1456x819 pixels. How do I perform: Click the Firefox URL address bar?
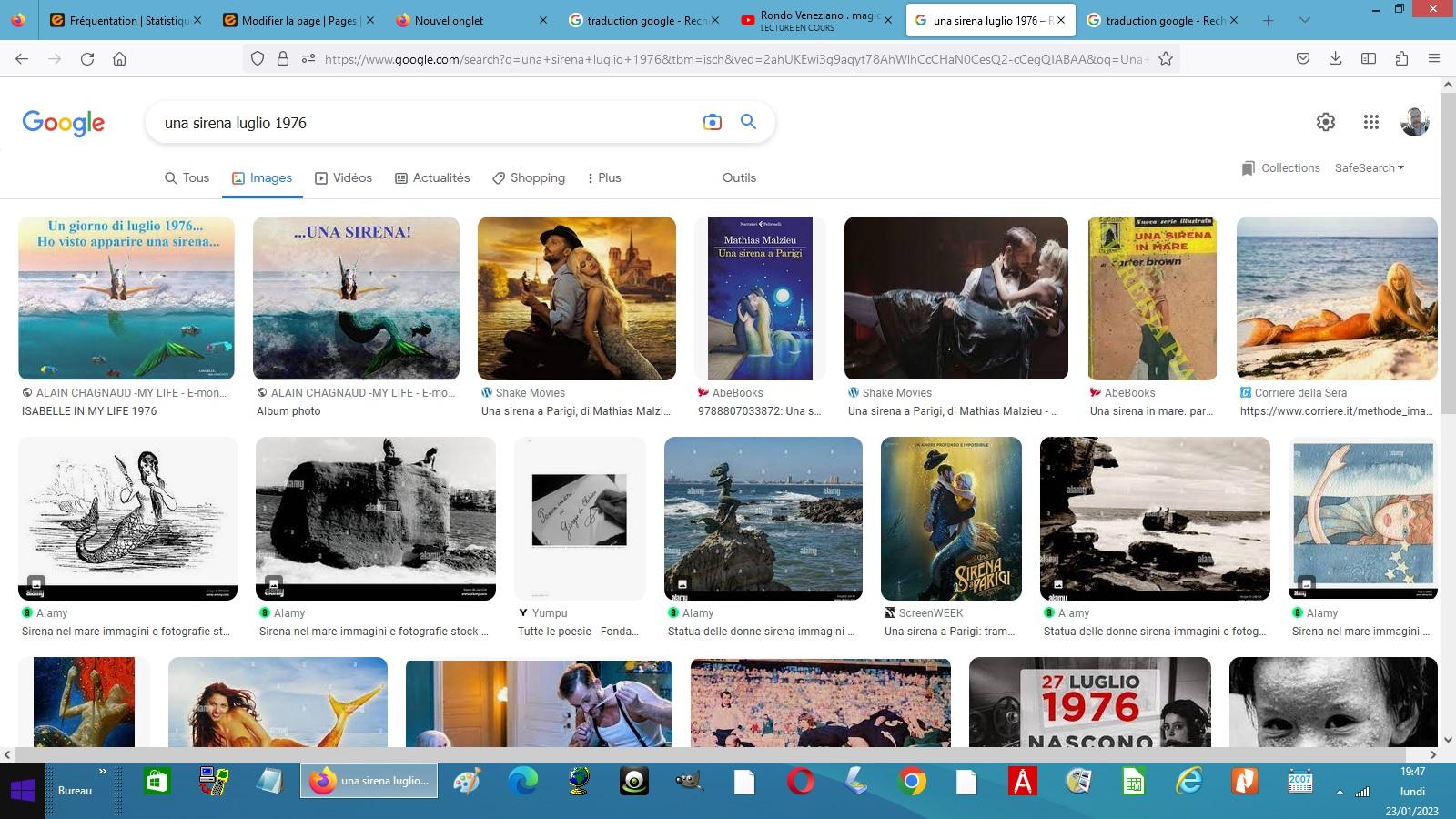pyautogui.click(x=735, y=58)
